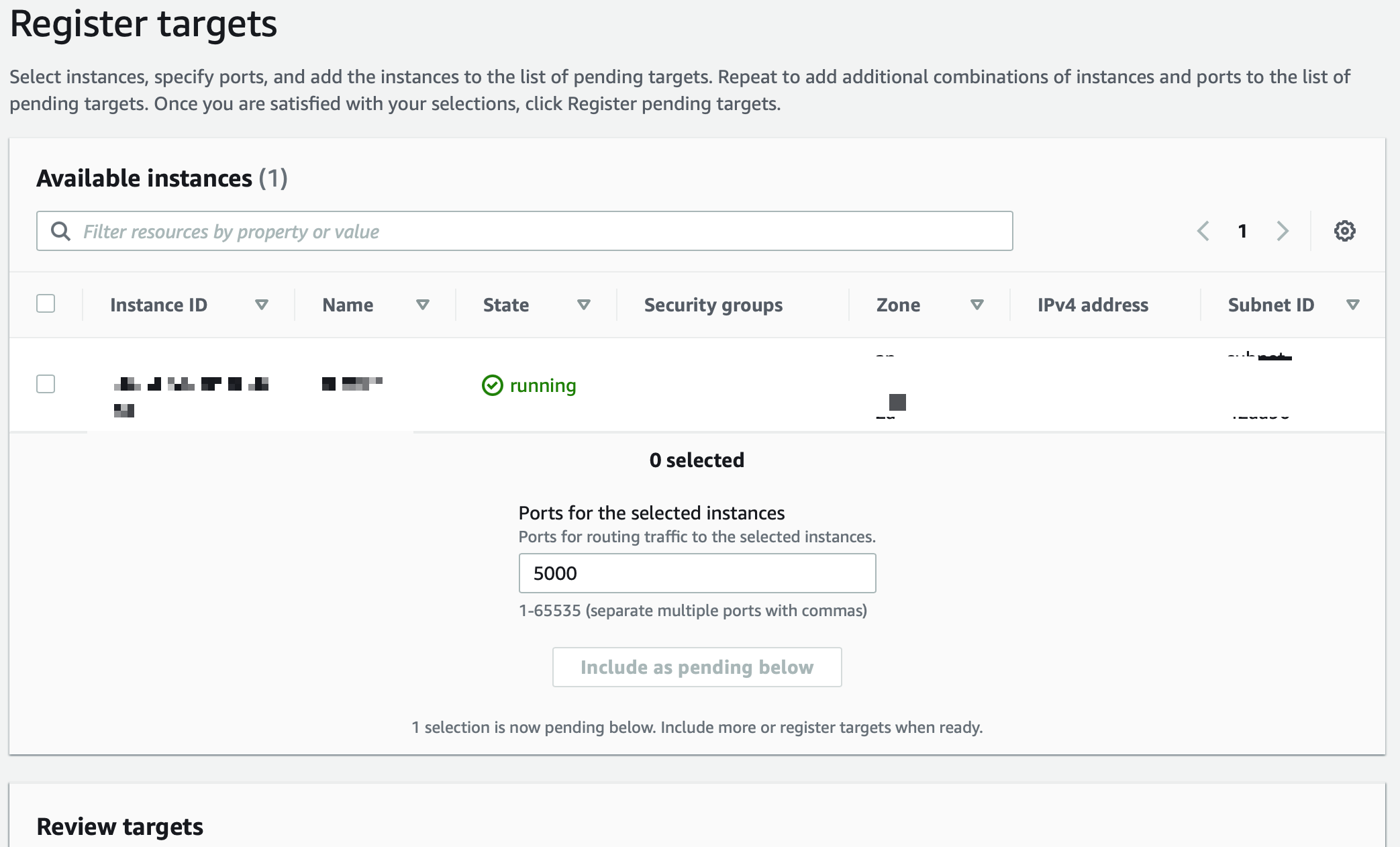Sort by Name column arrow
1400x847 pixels.
click(x=423, y=305)
